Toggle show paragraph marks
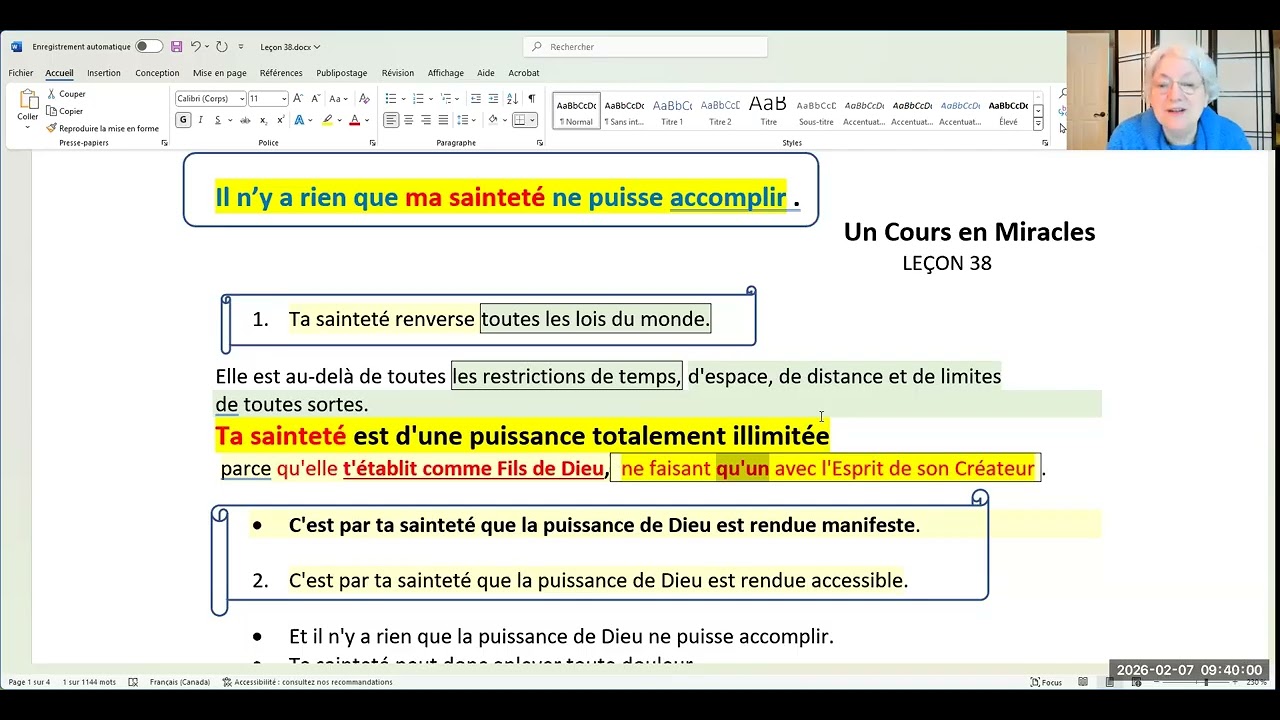Viewport: 1280px width, 720px height. [x=531, y=98]
